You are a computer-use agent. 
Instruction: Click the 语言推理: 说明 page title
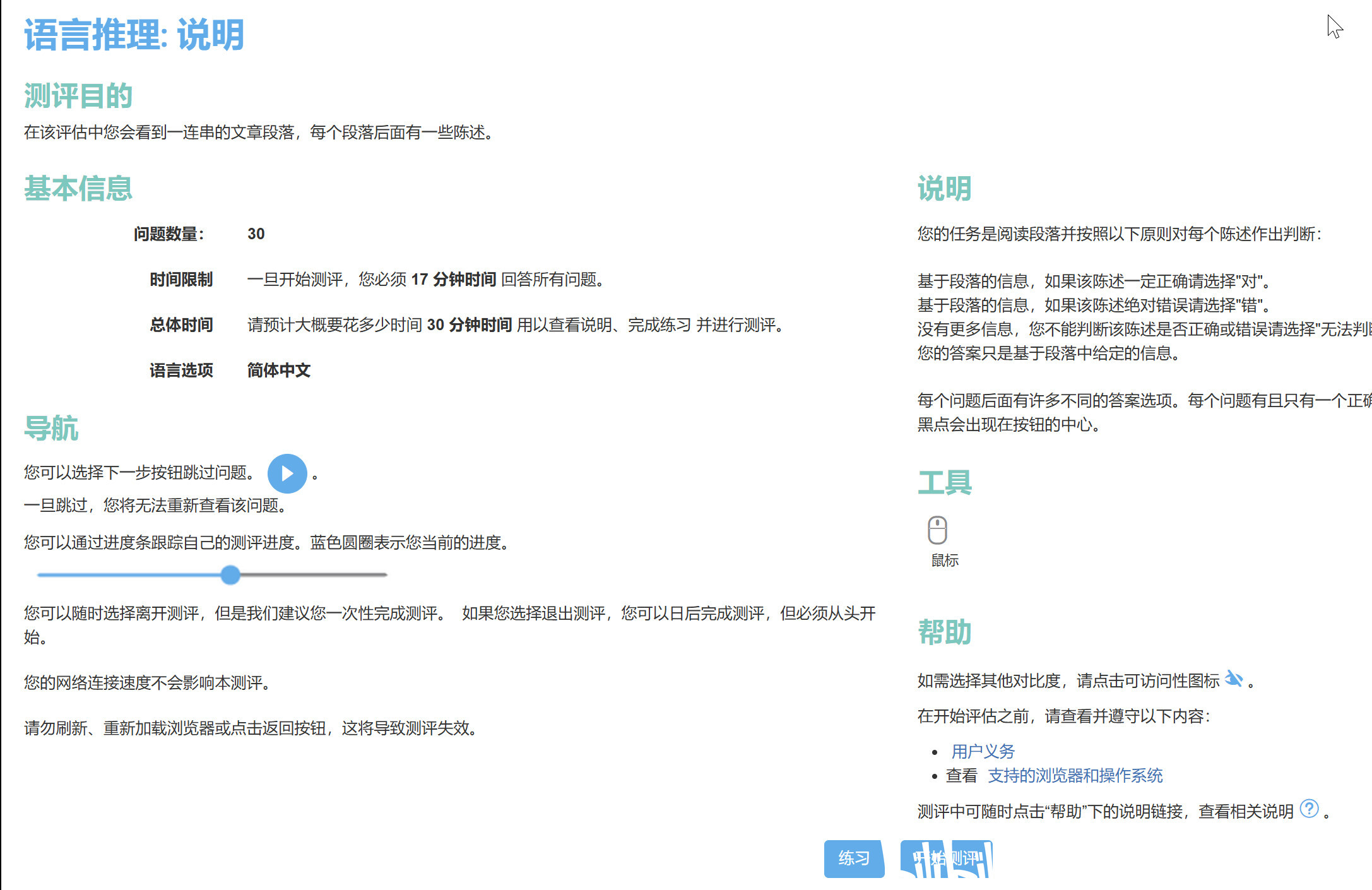click(x=134, y=35)
